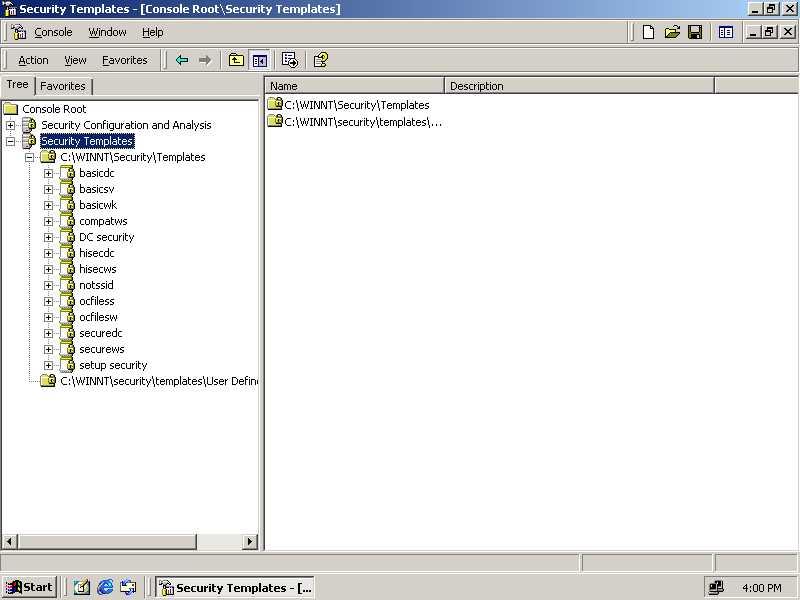Click the New console icon

pos(648,32)
